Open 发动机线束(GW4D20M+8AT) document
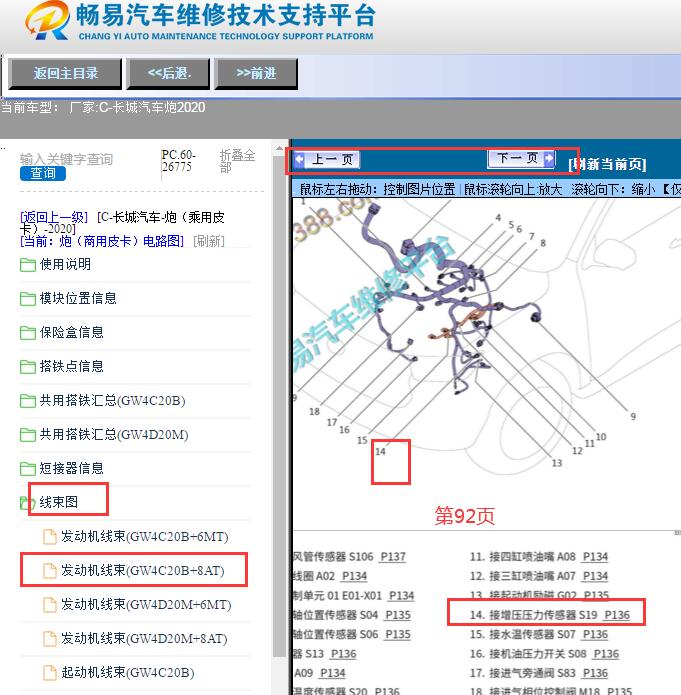681x695 pixels. point(144,639)
